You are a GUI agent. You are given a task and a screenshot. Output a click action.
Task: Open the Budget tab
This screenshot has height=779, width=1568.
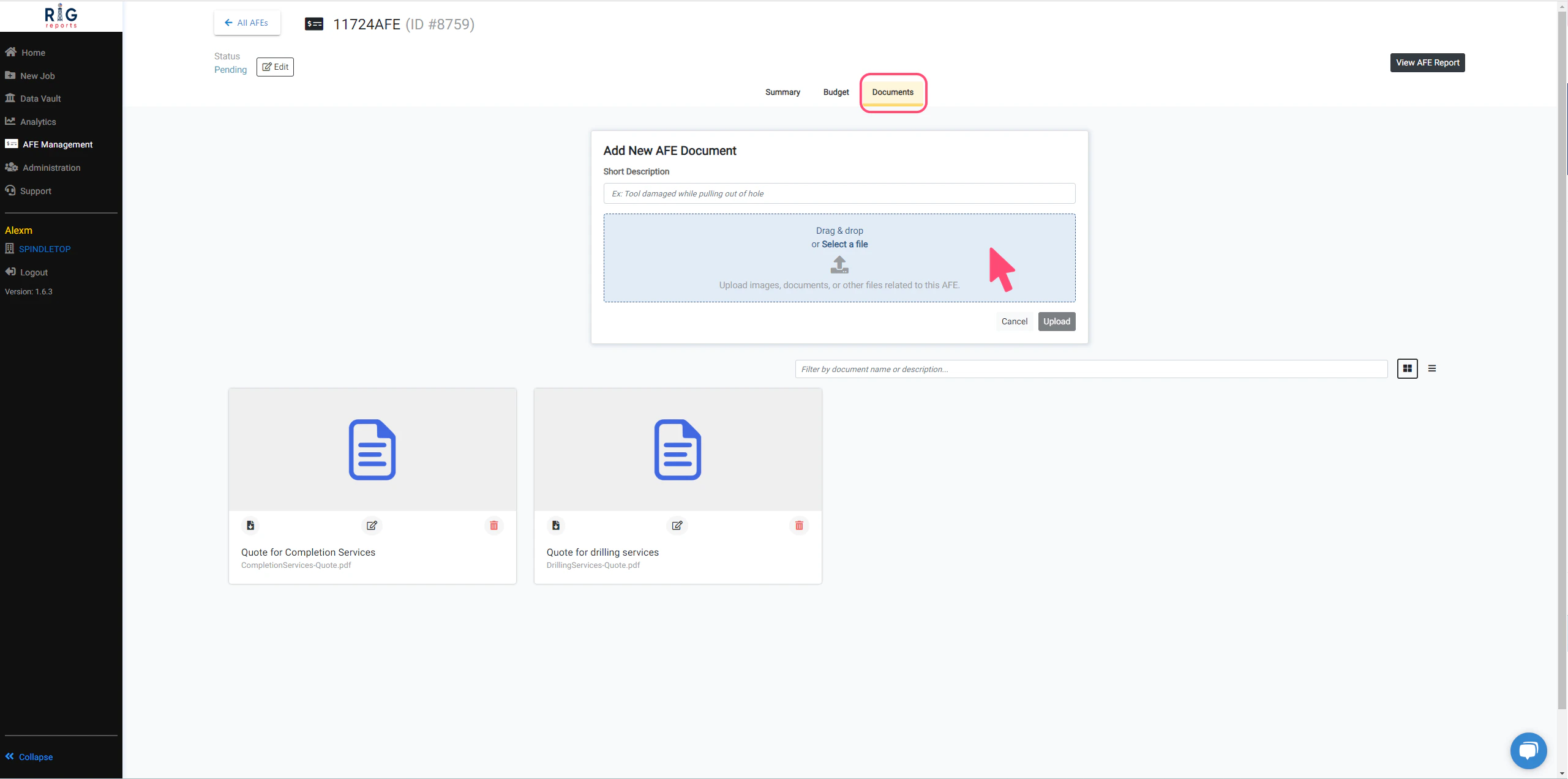[836, 92]
